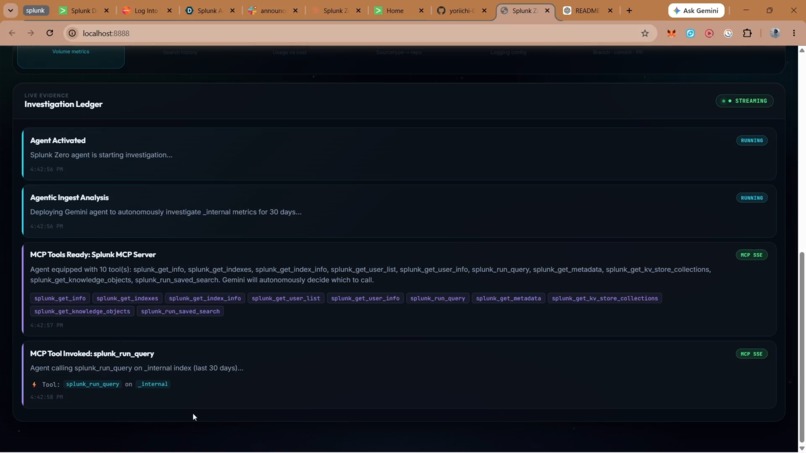
Task: Close the README tab
Action: pos(610,10)
